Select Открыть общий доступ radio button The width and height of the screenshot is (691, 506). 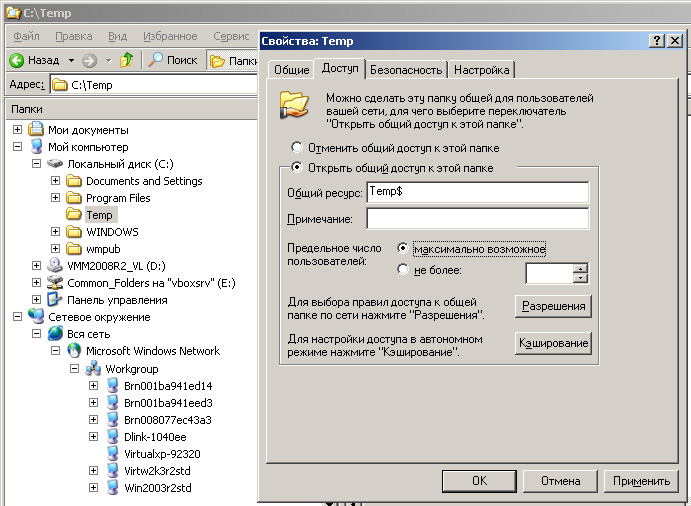click(297, 167)
